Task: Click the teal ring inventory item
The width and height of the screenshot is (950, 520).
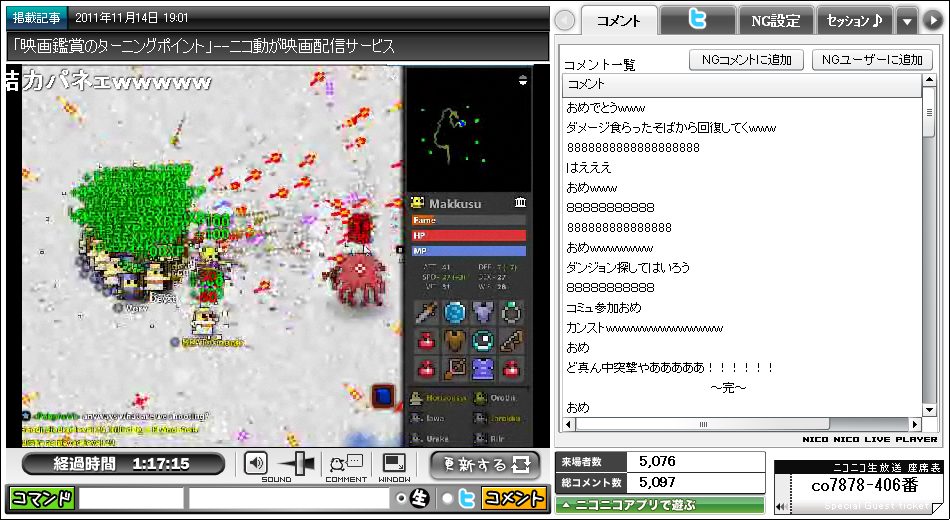Action: (x=483, y=341)
